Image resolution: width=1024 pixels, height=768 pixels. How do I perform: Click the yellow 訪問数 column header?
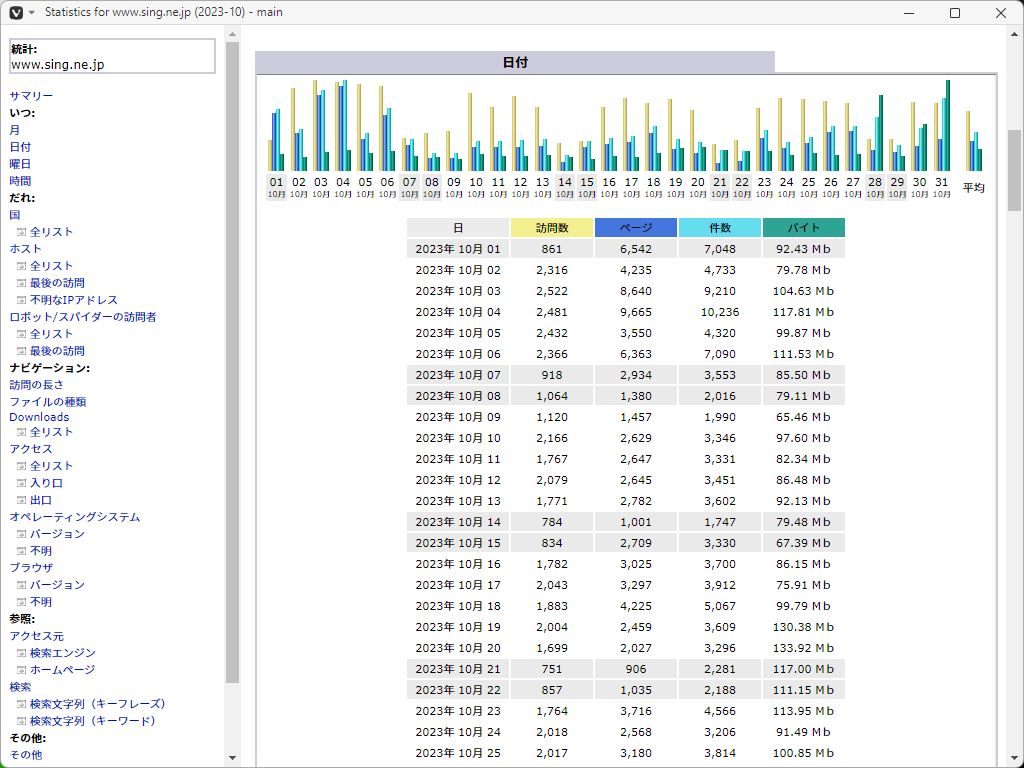[551, 228]
